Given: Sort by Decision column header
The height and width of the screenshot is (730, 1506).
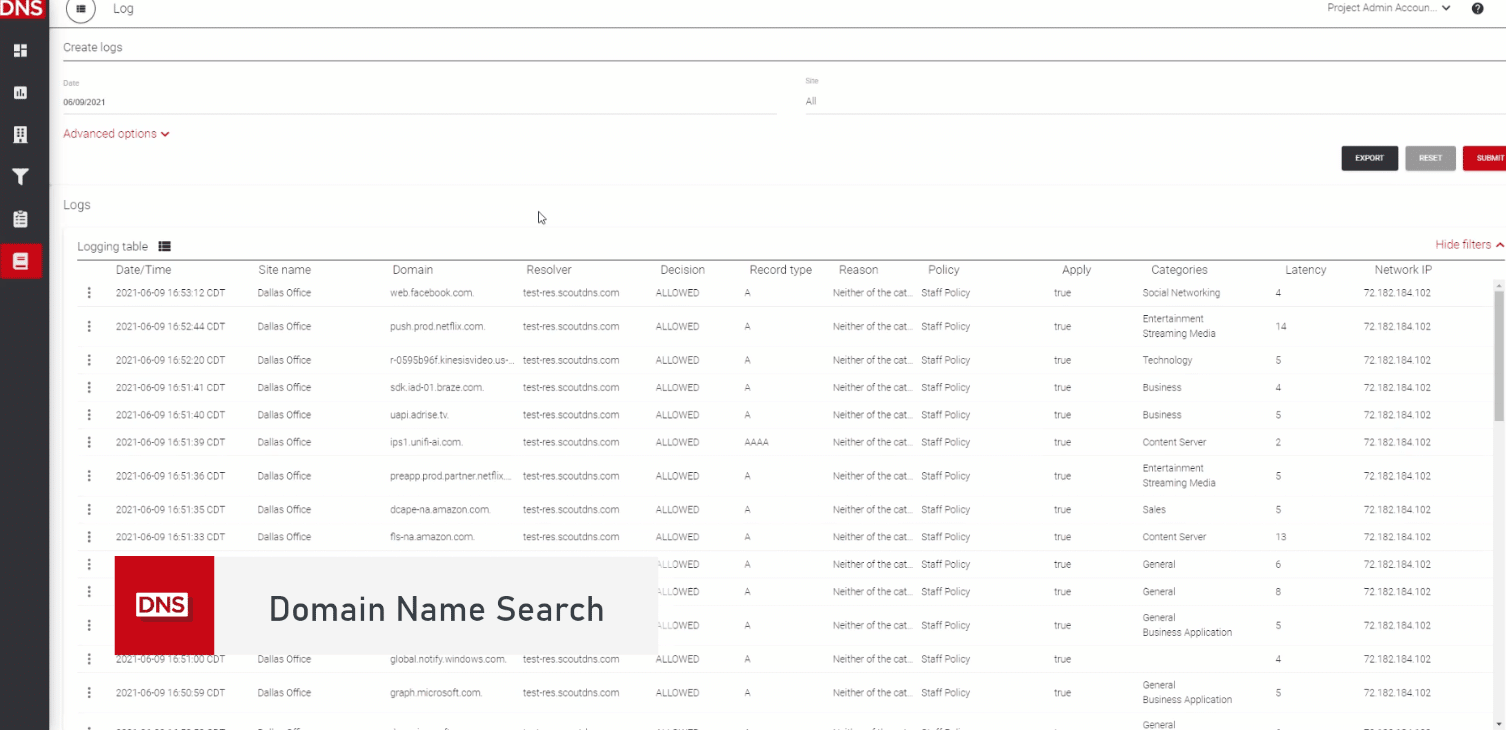Looking at the screenshot, I should (x=682, y=270).
